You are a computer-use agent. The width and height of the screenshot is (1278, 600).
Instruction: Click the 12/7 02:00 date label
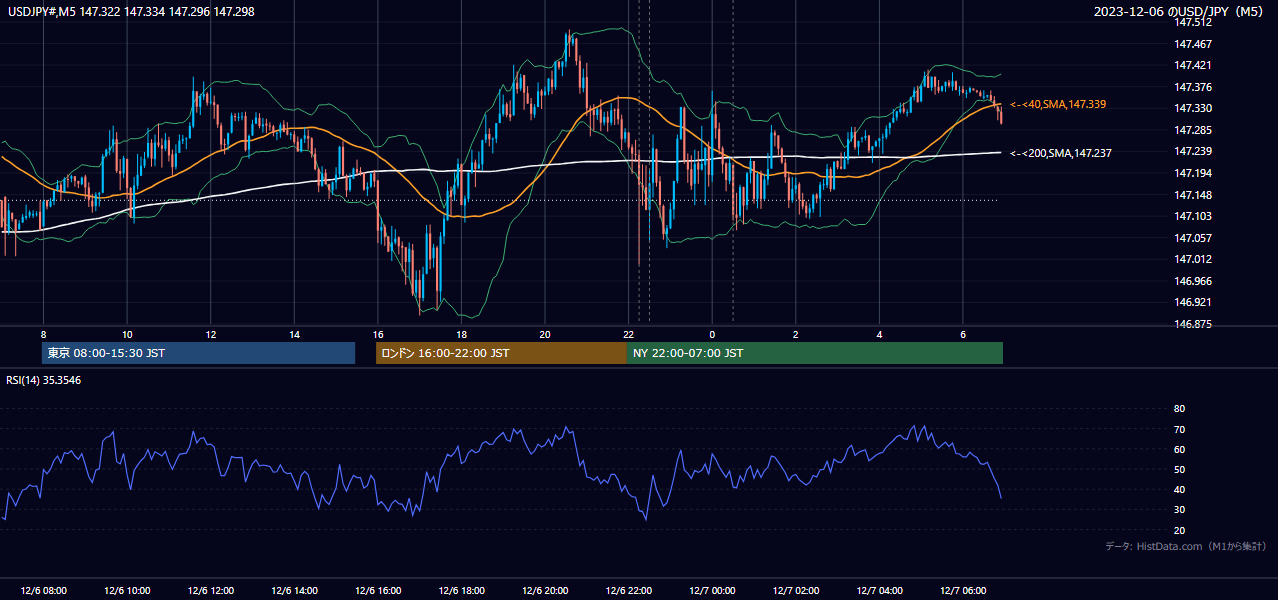pos(796,591)
